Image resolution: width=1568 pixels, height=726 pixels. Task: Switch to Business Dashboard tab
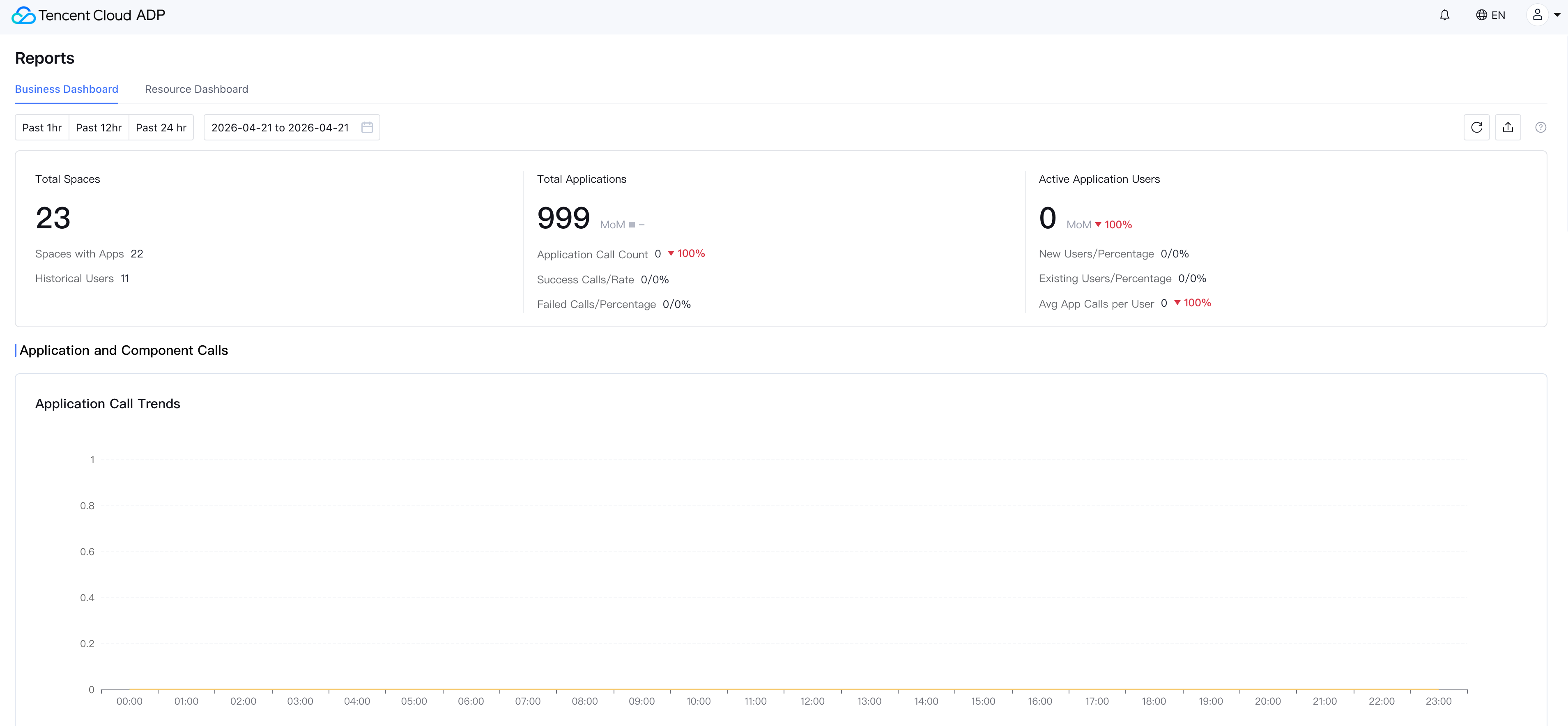click(67, 90)
